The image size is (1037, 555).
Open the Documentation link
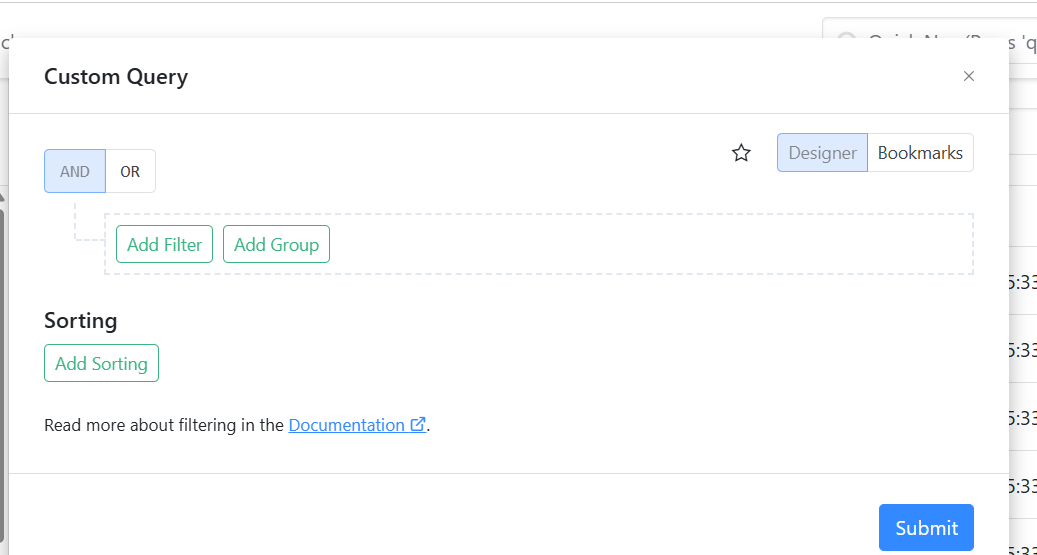(346, 425)
